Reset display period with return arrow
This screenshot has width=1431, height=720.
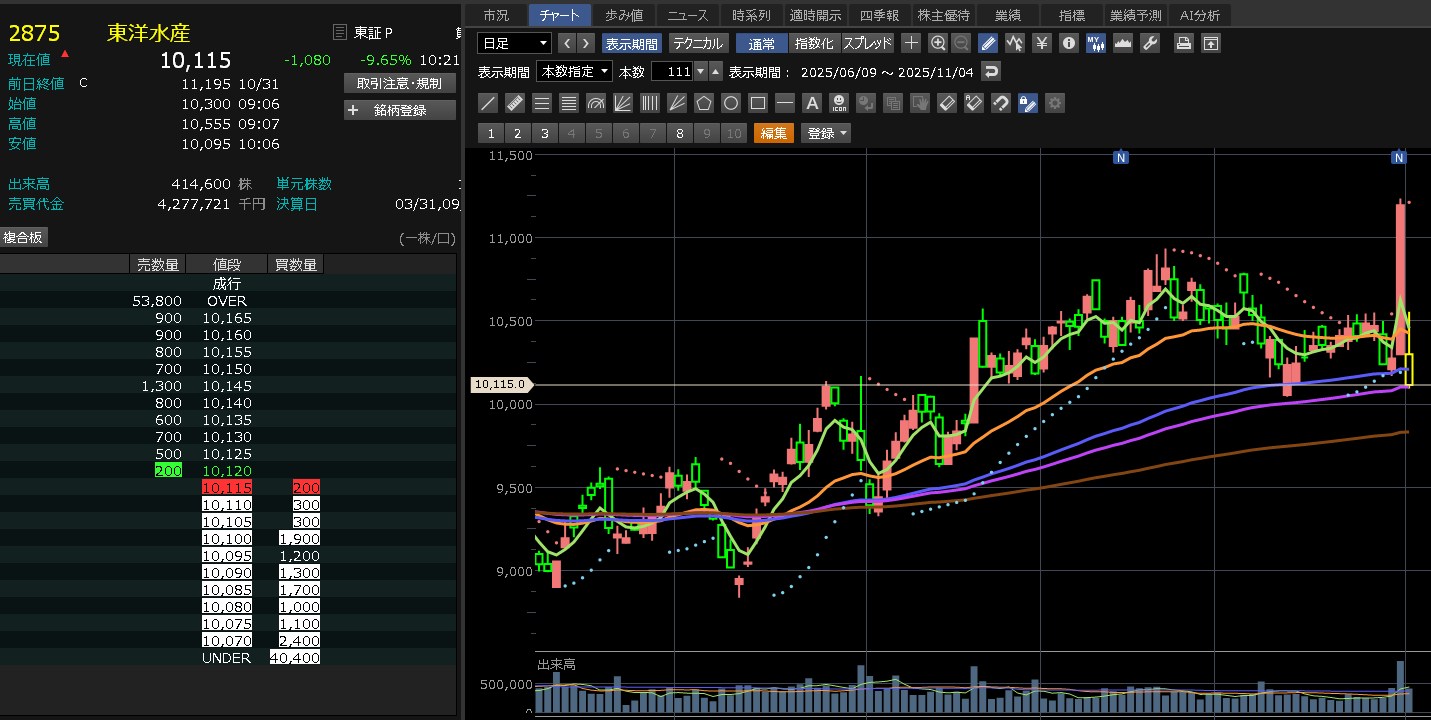point(990,71)
